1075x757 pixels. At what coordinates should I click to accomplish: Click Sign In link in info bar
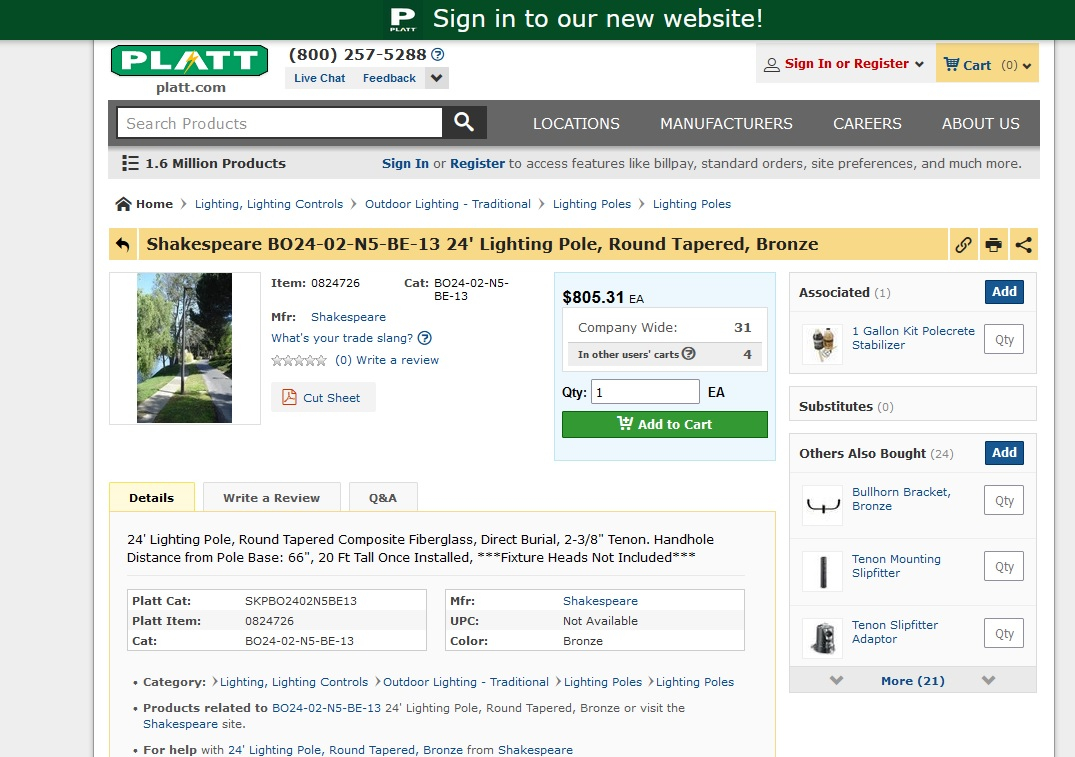point(405,163)
